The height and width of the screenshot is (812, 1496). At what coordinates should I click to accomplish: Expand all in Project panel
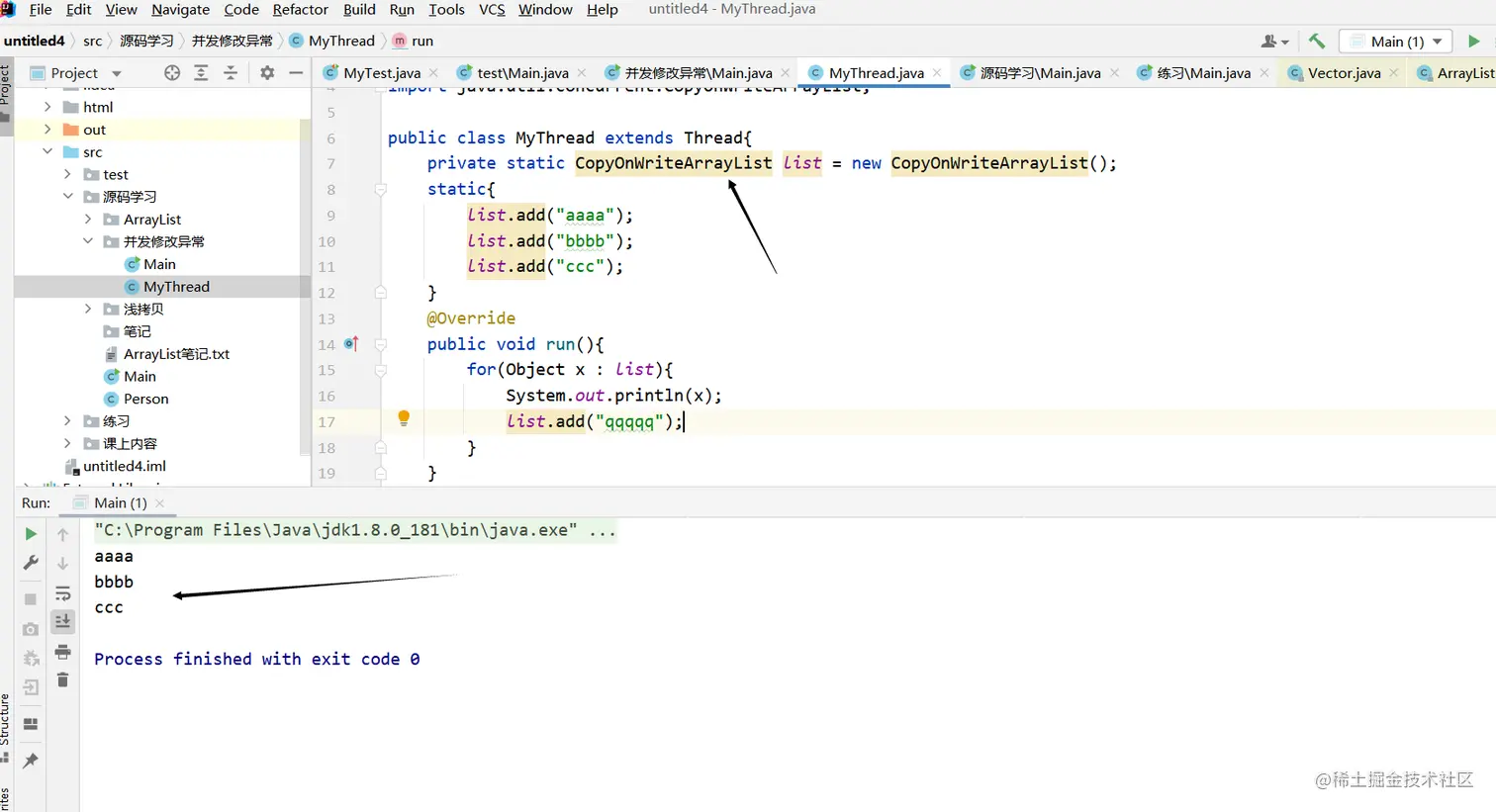201,72
